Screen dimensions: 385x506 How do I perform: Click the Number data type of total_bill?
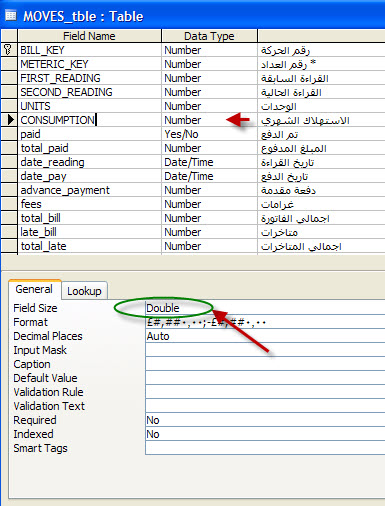(x=209, y=218)
